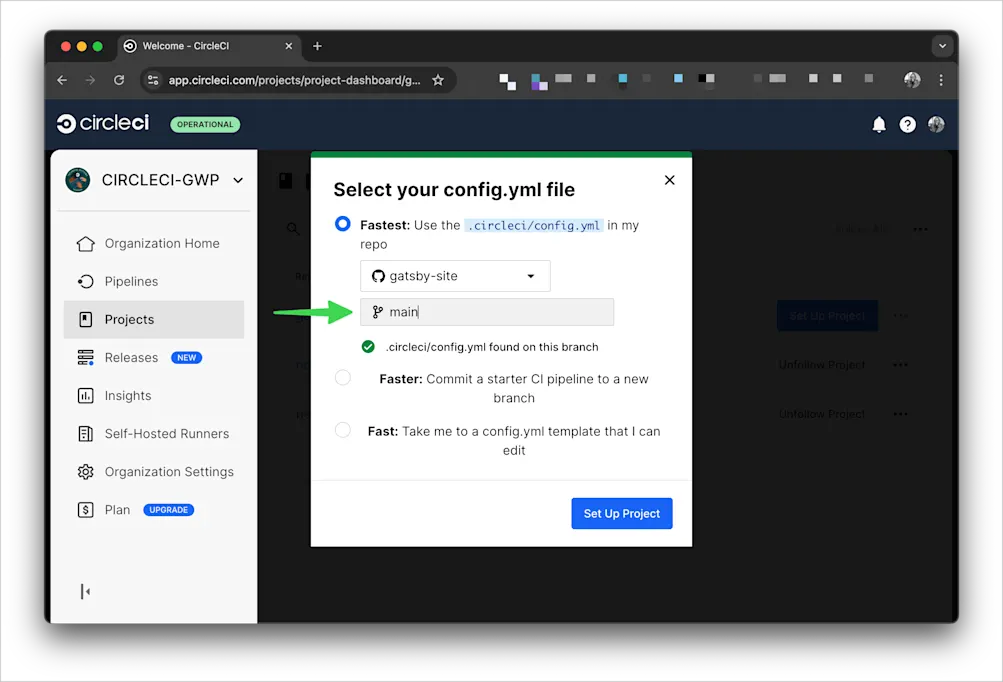Click the Organization Home house icon
Image resolution: width=1003 pixels, height=682 pixels.
pyautogui.click(x=86, y=244)
